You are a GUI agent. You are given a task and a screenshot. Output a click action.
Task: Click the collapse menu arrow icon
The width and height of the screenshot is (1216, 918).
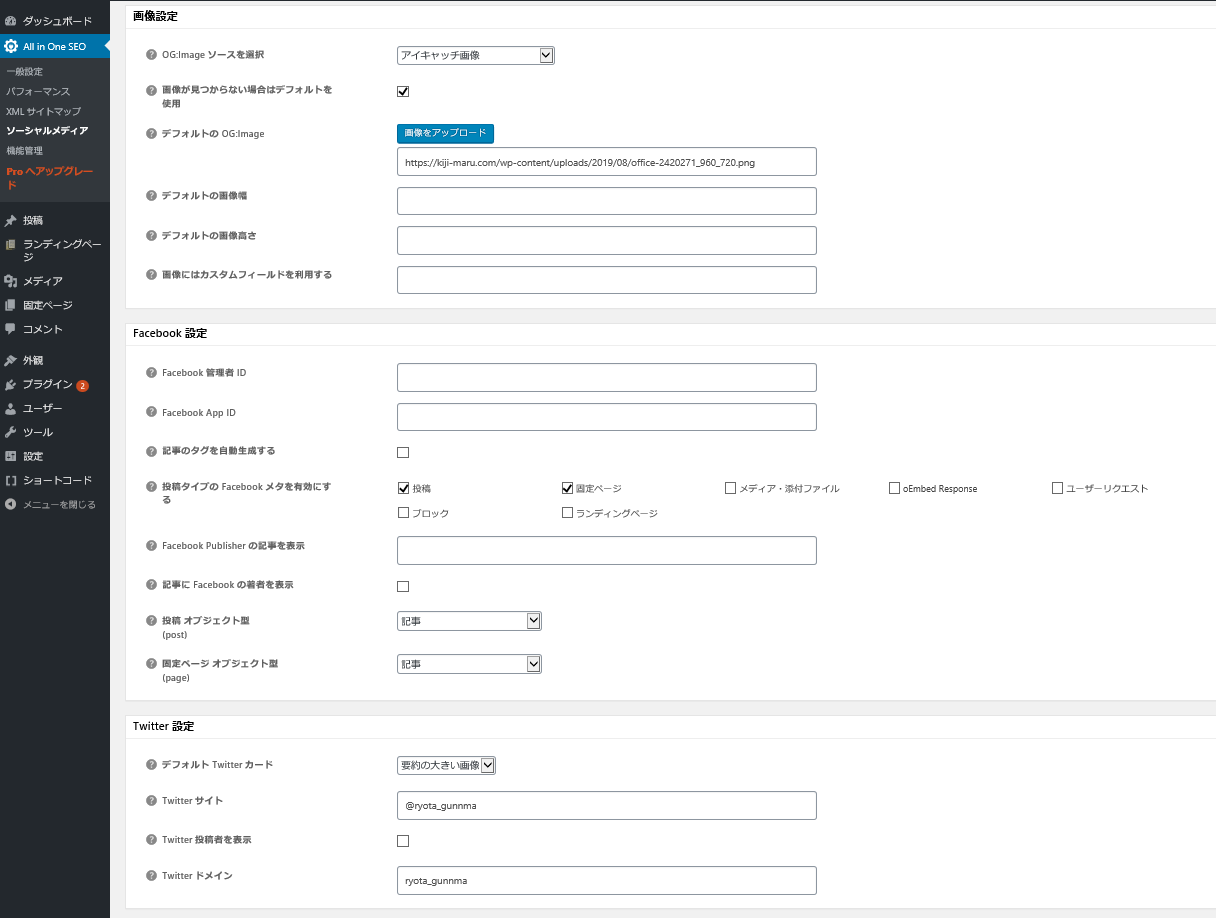pyautogui.click(x=11, y=504)
